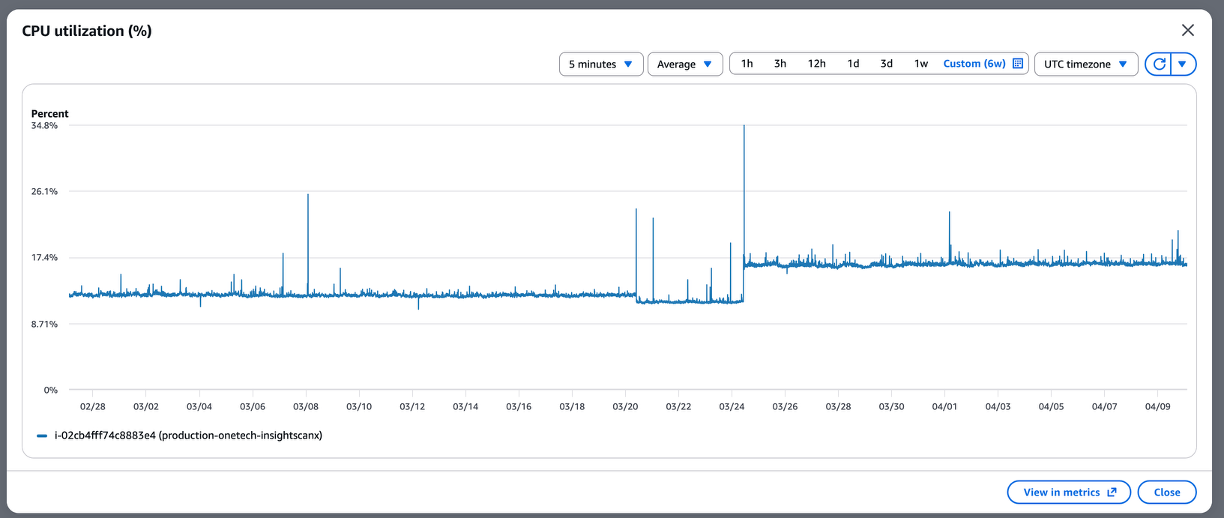The width and height of the screenshot is (1224, 518).
Task: Select the 1d time range
Action: pos(853,64)
